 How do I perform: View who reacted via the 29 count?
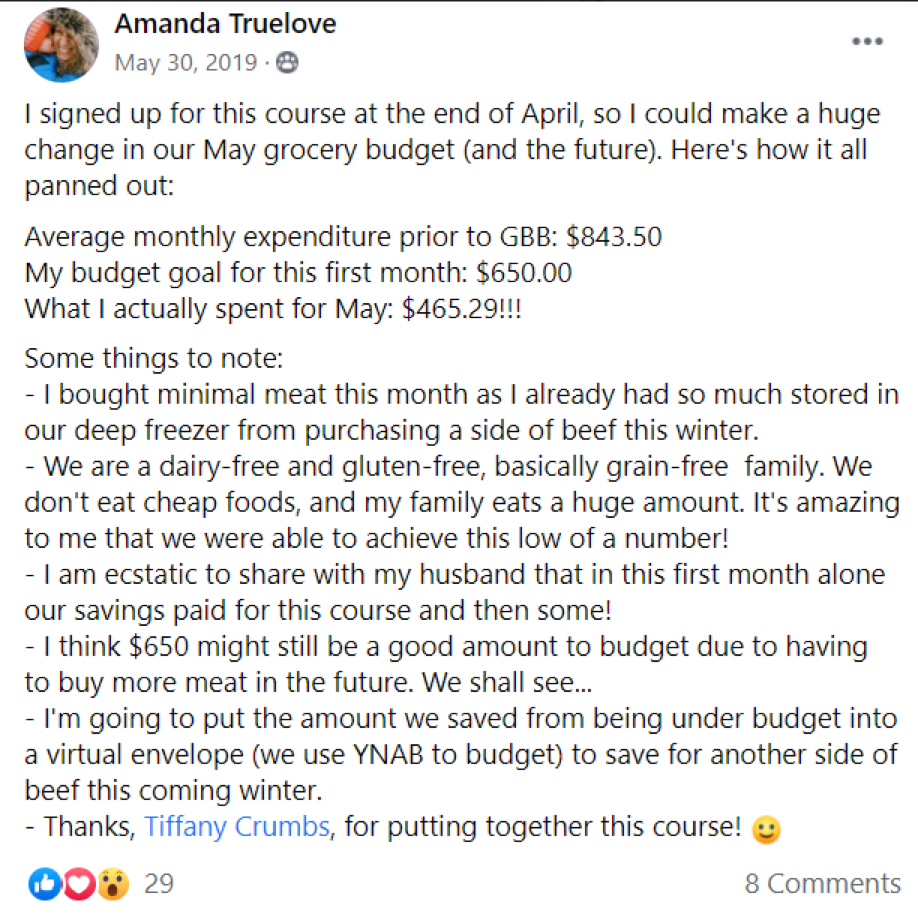(159, 883)
